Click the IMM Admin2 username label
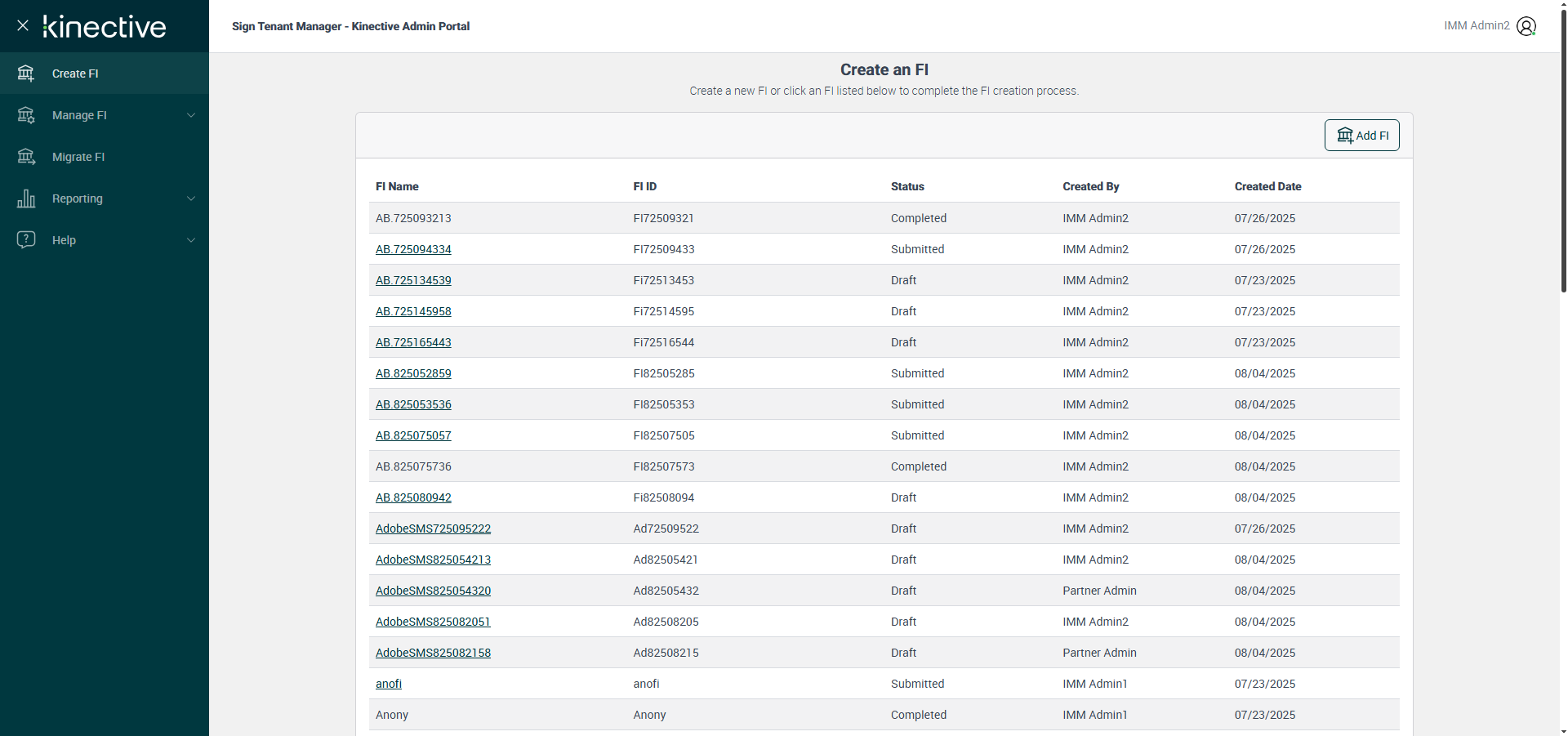This screenshot has width=1568, height=736. coord(1477,26)
